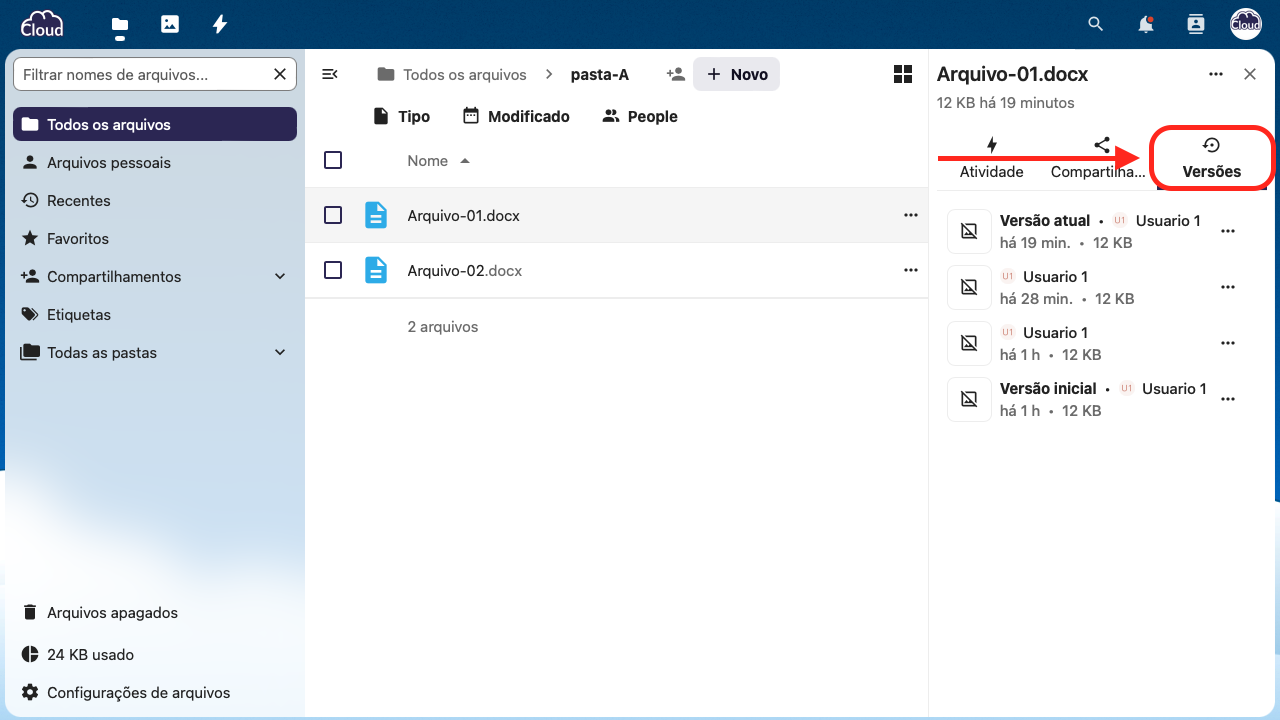This screenshot has width=1280, height=720.
Task: Open the Novo dropdown menu
Action: [737, 74]
